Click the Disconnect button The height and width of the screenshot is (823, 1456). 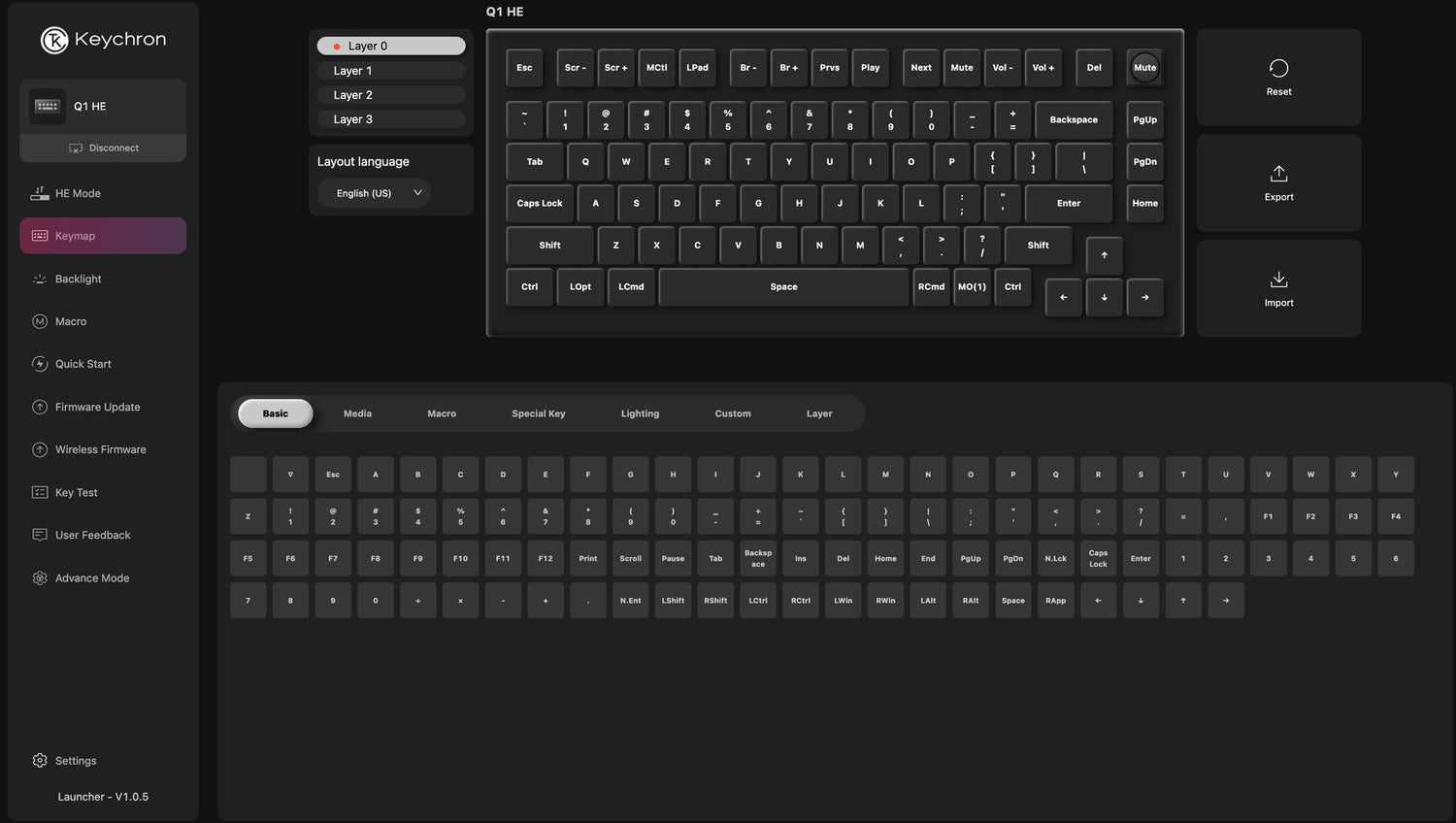103,148
